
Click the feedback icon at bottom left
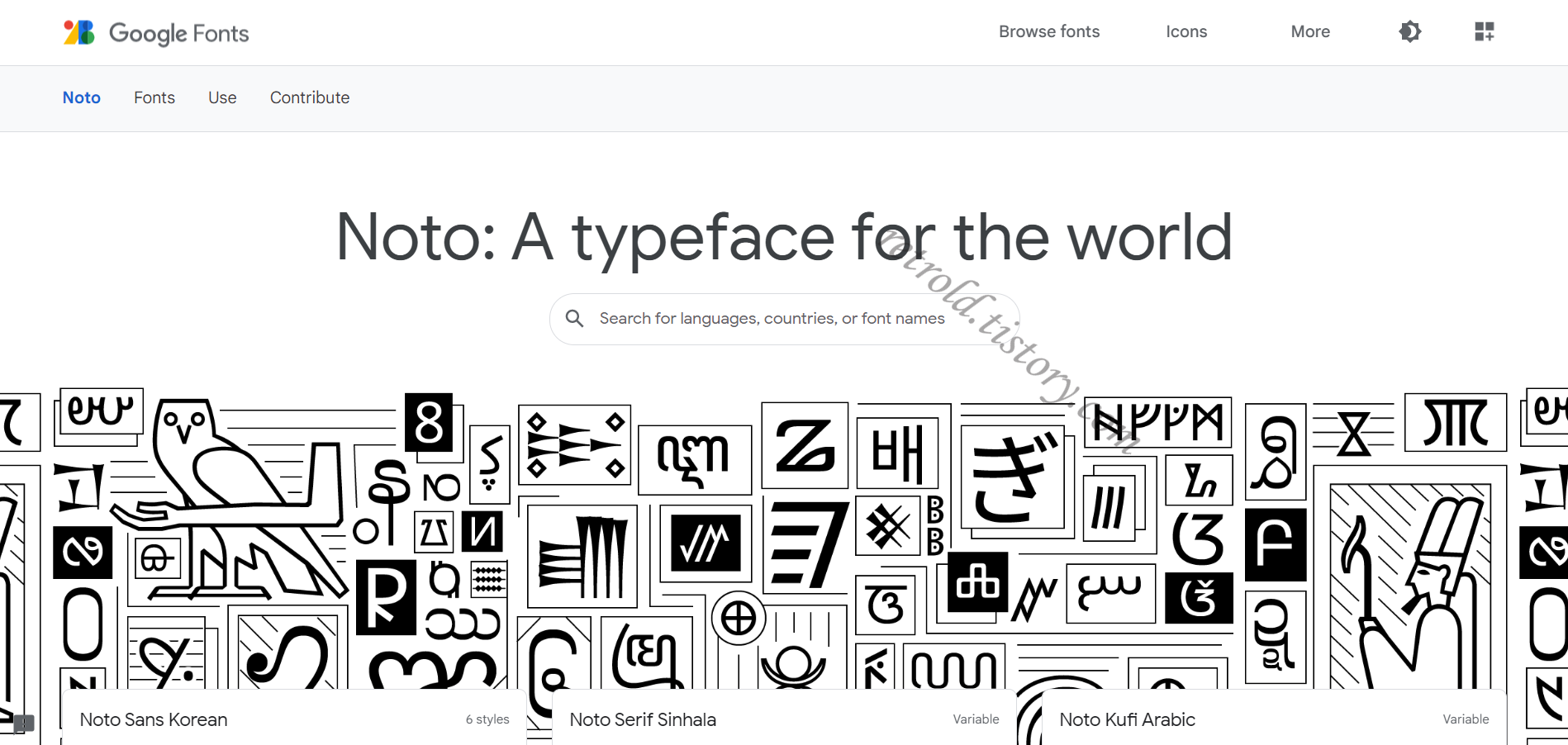coord(23,724)
